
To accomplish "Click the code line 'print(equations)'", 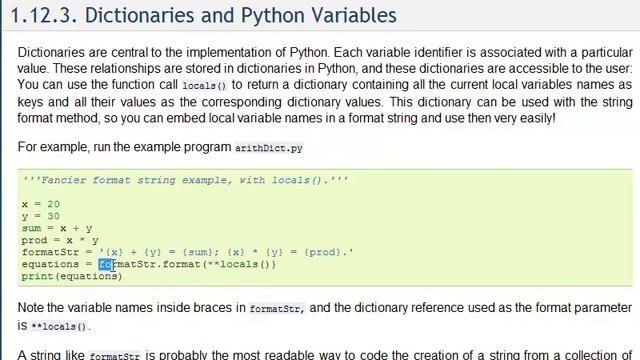I will [72, 276].
